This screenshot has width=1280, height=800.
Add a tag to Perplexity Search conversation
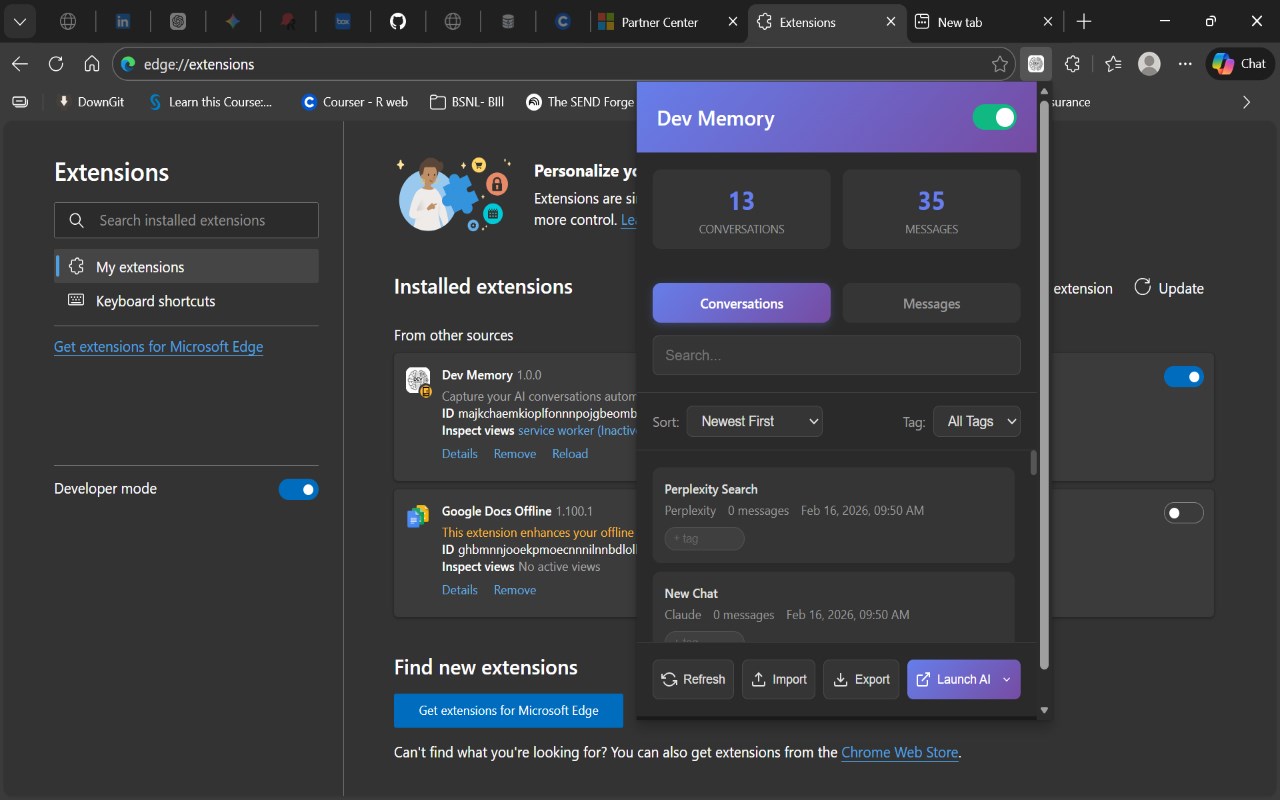coord(705,539)
